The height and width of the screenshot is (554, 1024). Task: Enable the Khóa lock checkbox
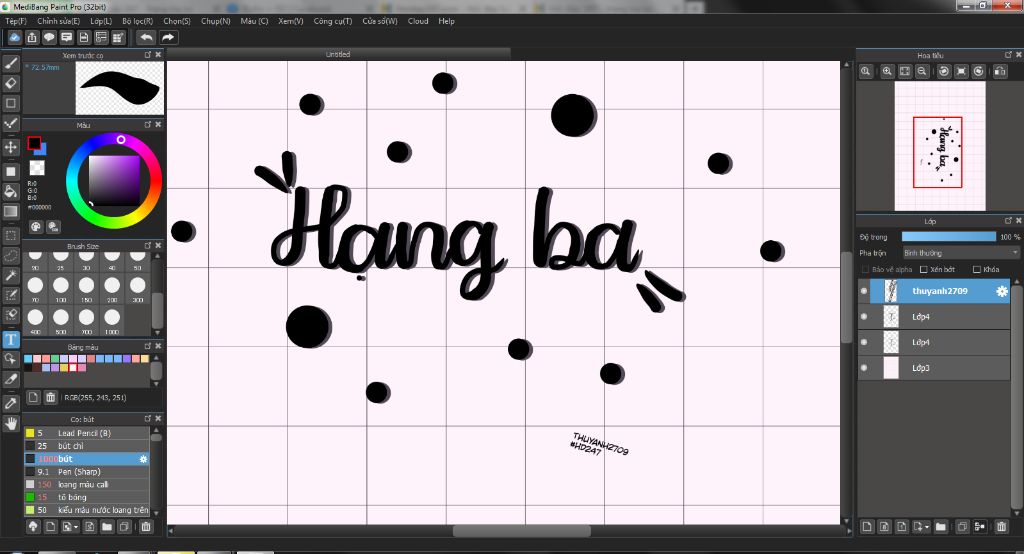coord(977,269)
